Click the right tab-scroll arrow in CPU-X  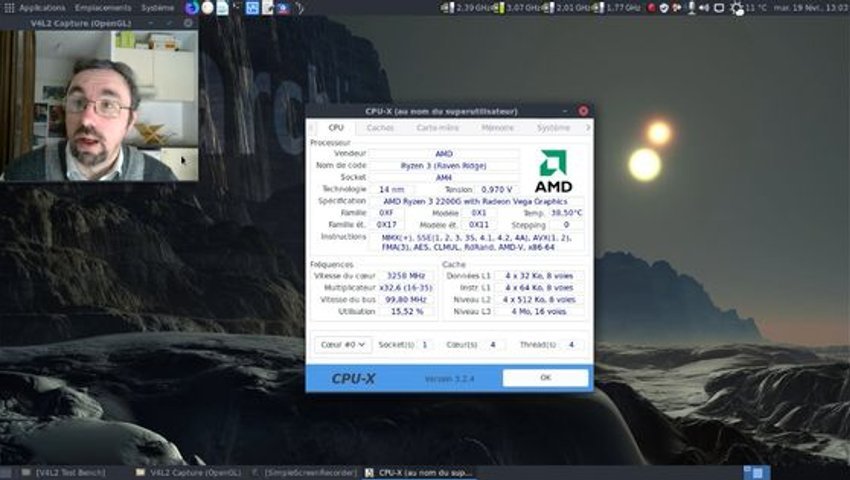pos(588,128)
